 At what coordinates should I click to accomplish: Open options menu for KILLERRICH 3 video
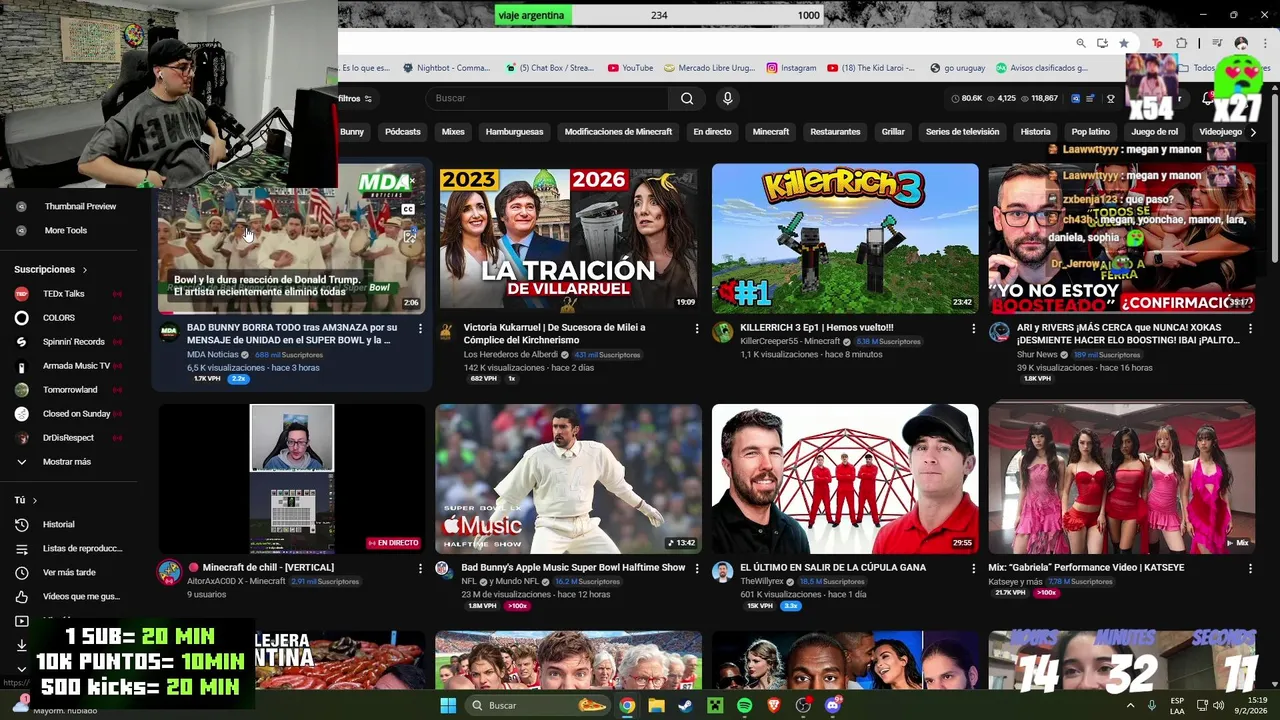point(973,328)
